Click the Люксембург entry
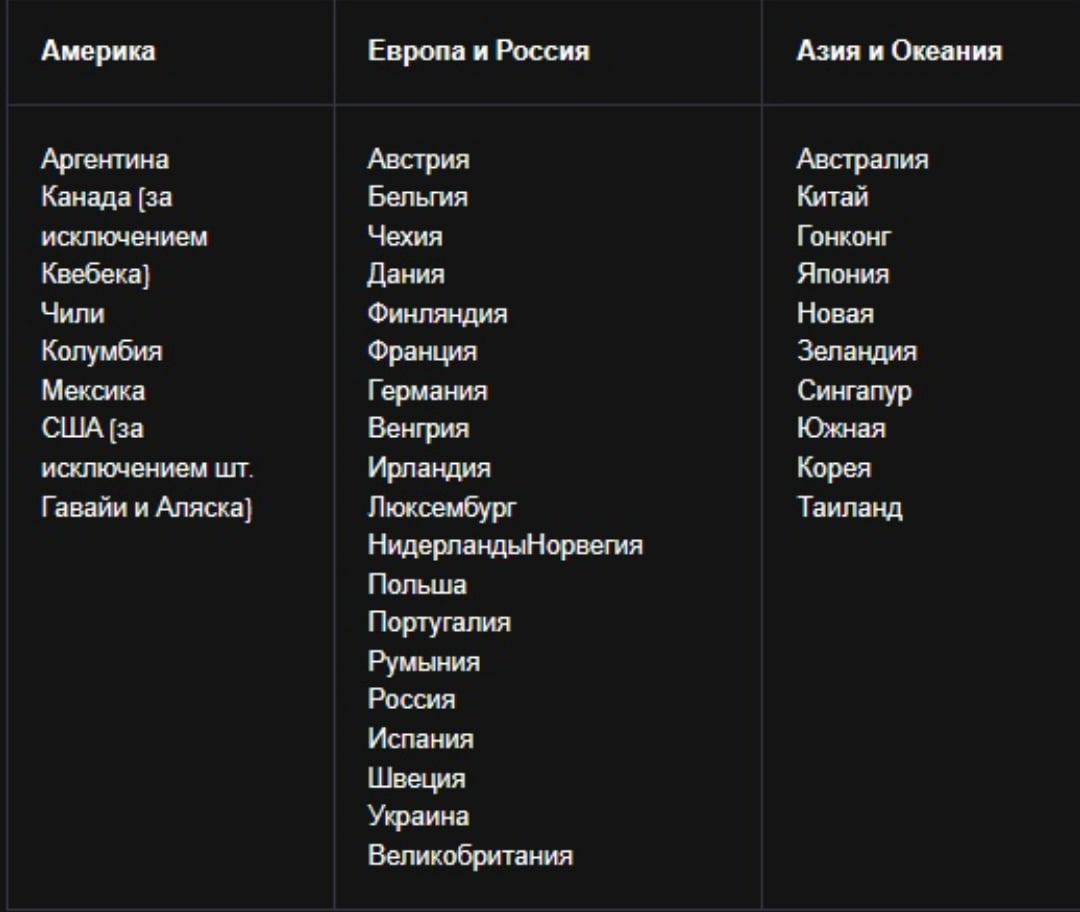The width and height of the screenshot is (1080, 912). coord(442,508)
